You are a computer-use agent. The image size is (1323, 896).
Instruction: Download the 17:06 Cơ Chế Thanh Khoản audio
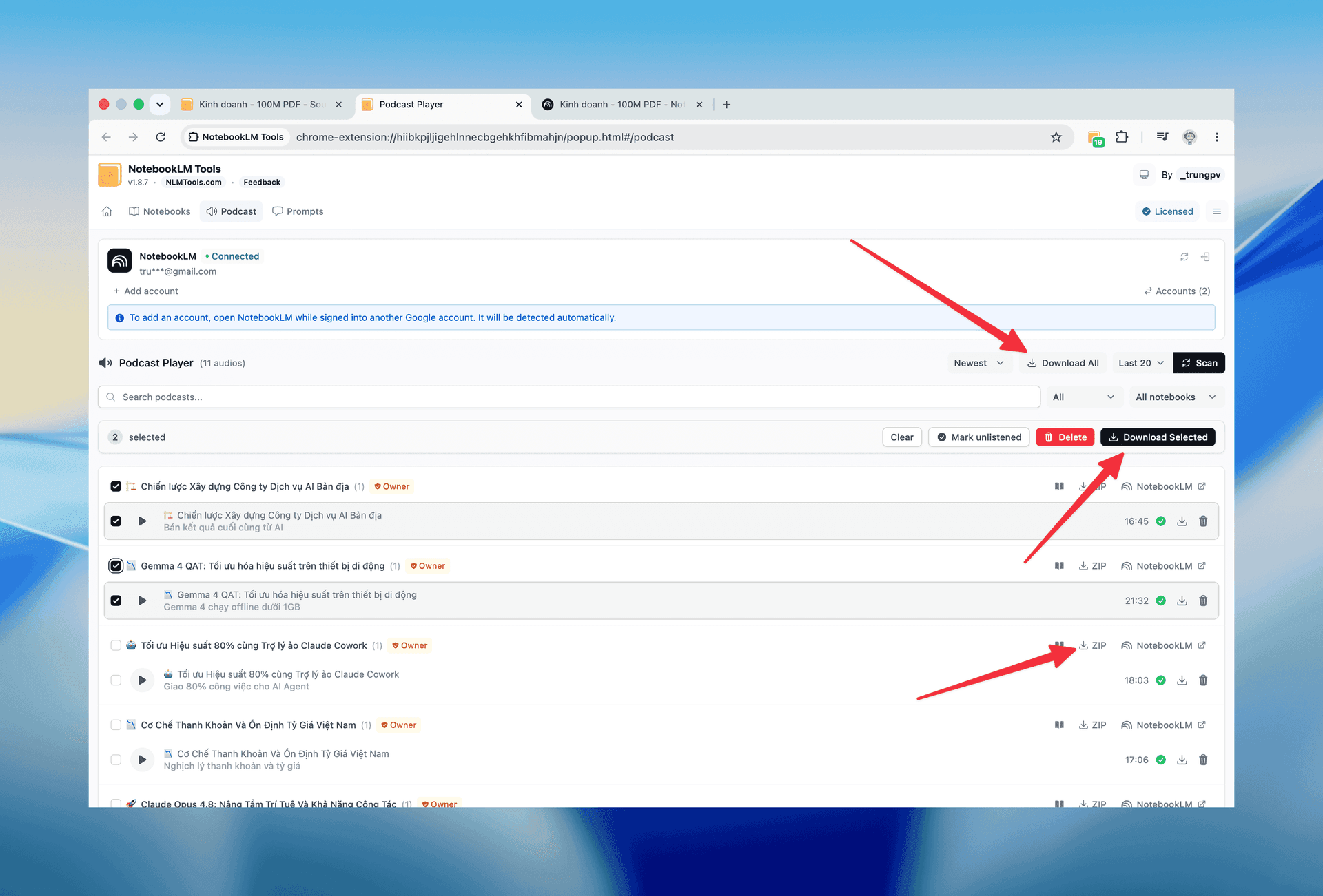coord(1182,760)
